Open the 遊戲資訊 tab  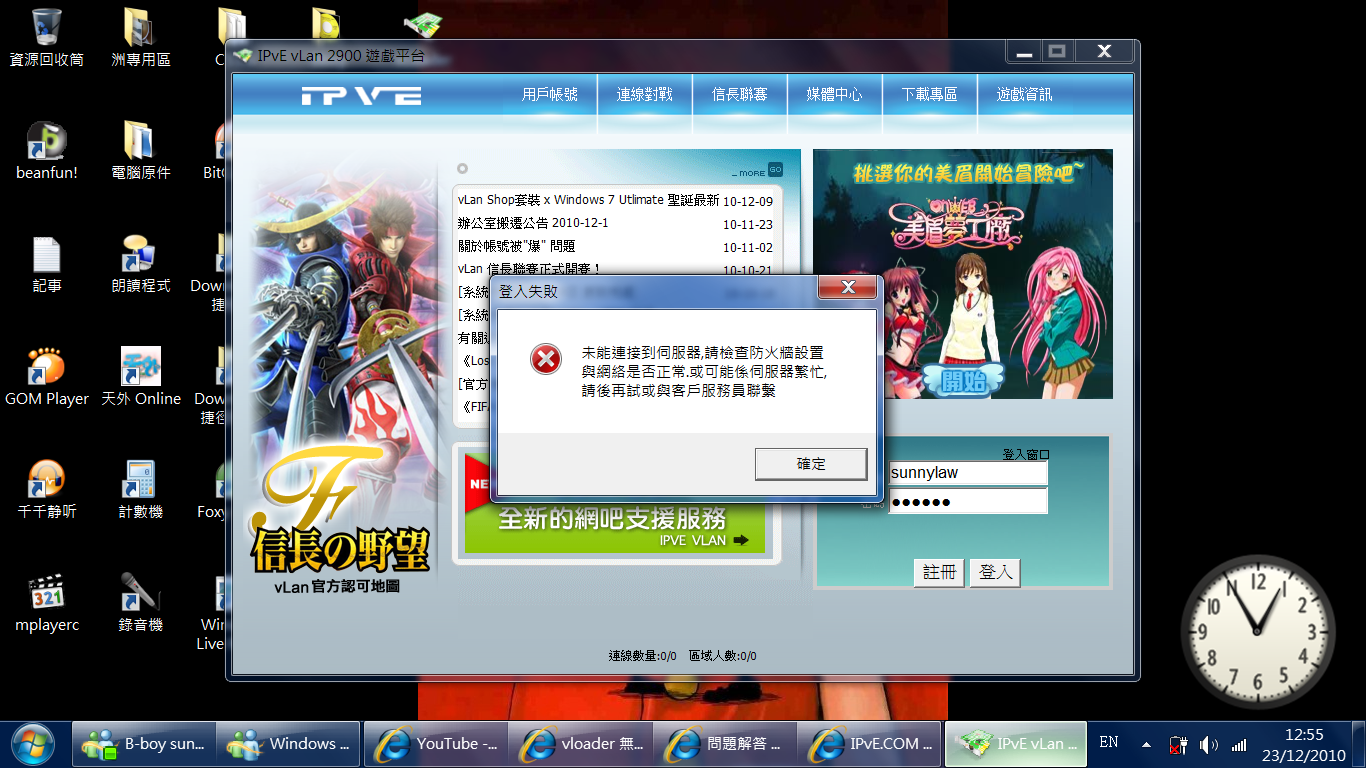pos(1025,95)
